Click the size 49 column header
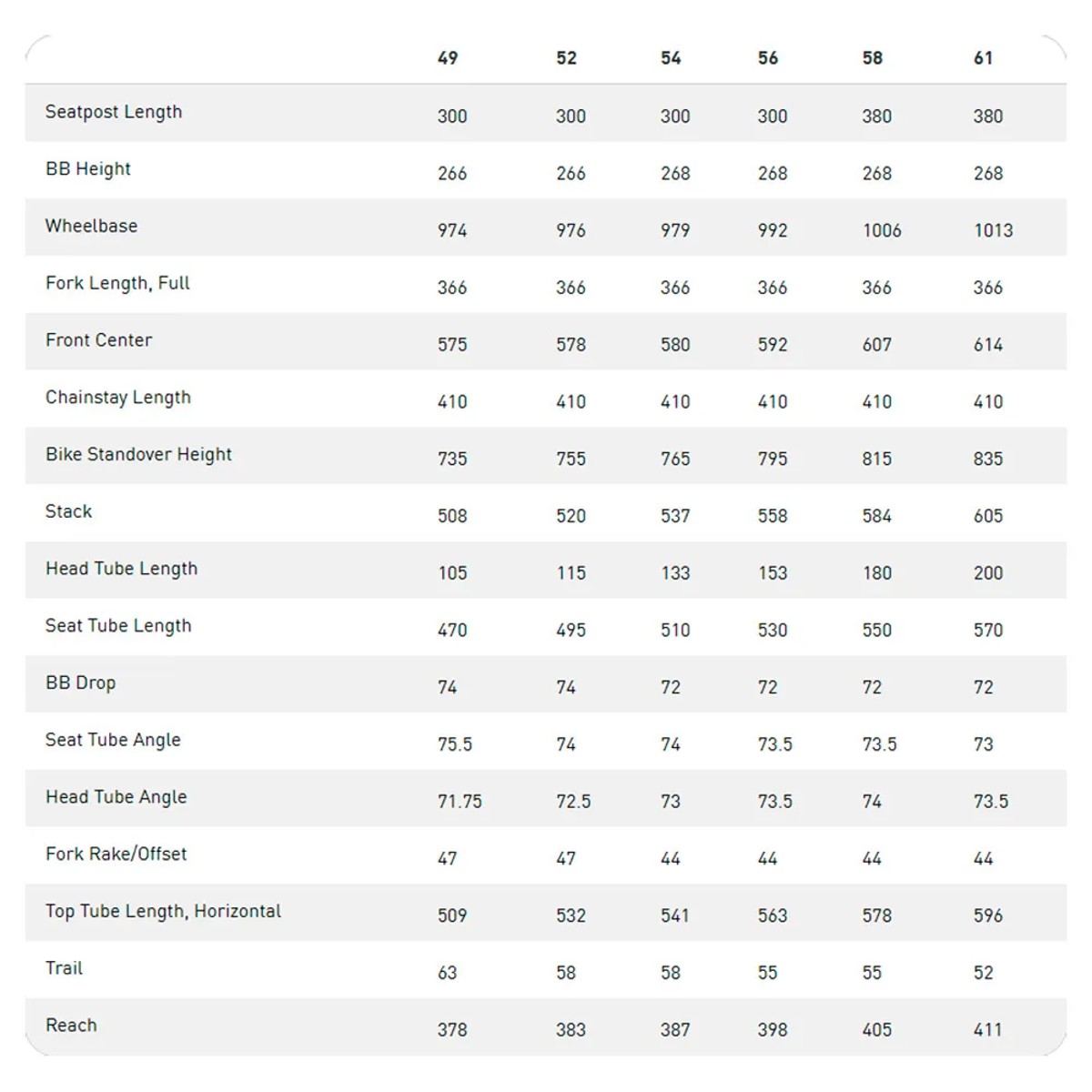The image size is (1092, 1092). tap(448, 58)
